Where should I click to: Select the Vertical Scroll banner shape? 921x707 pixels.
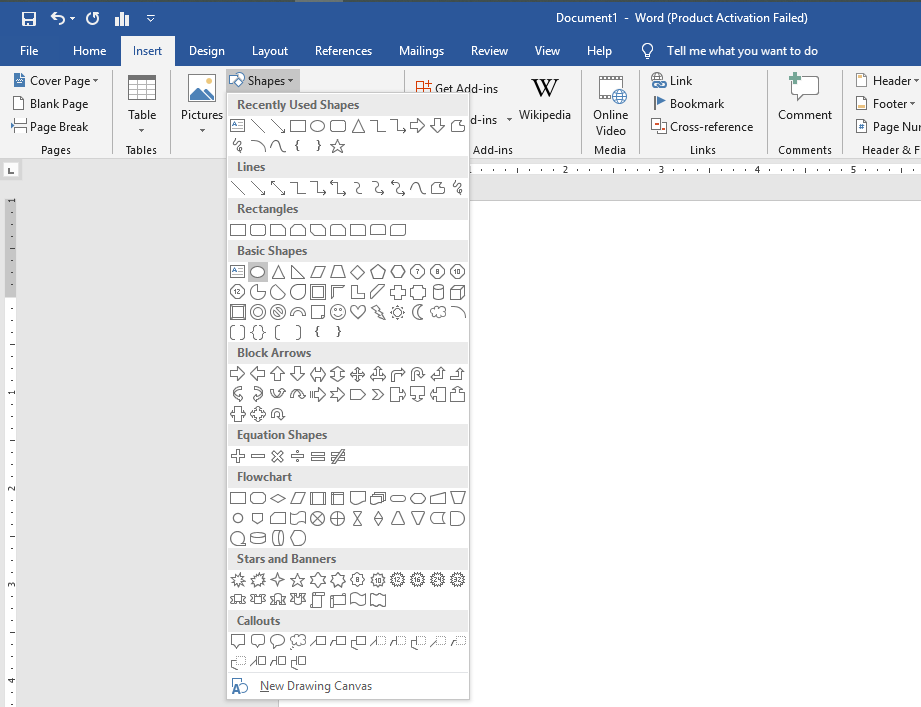pyautogui.click(x=318, y=600)
